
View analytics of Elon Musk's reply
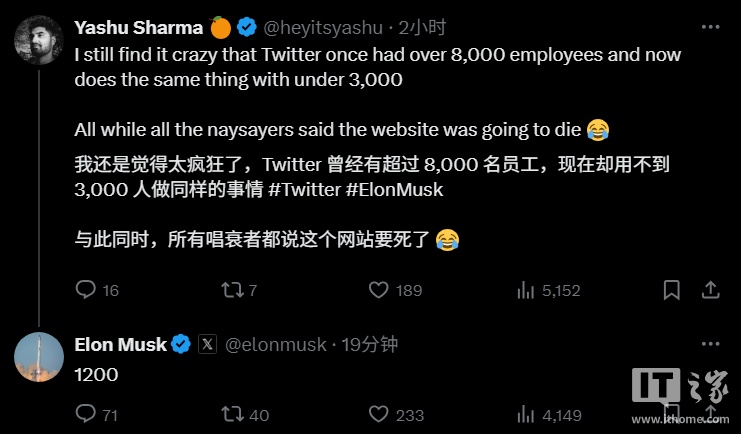(x=524, y=414)
